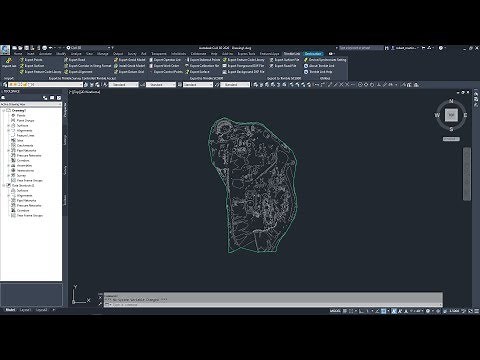Click the Undo arrow in quick access toolbar
This screenshot has height=360, width=480.
click(x=51, y=48)
